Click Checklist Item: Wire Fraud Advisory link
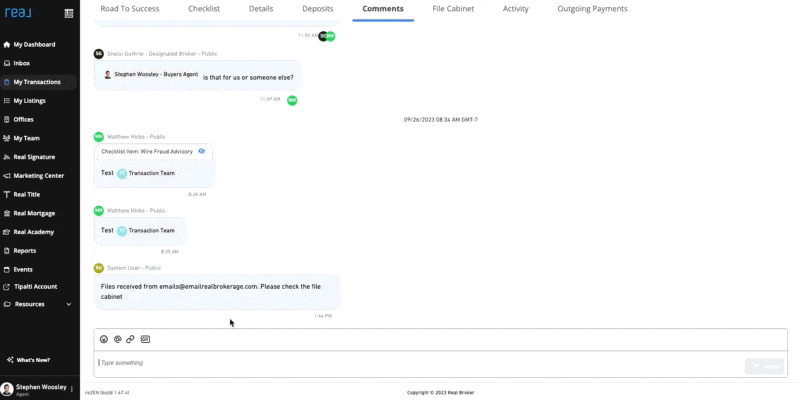 click(147, 152)
